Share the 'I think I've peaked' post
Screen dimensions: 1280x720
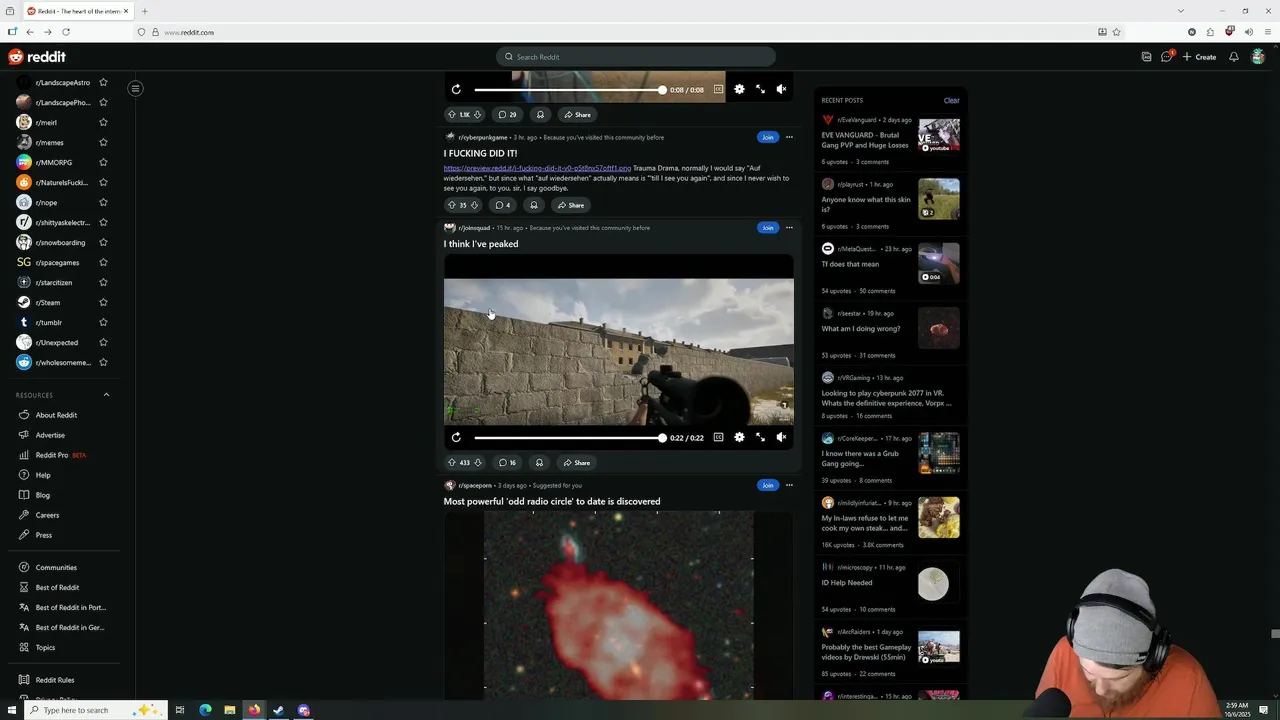coord(577,463)
